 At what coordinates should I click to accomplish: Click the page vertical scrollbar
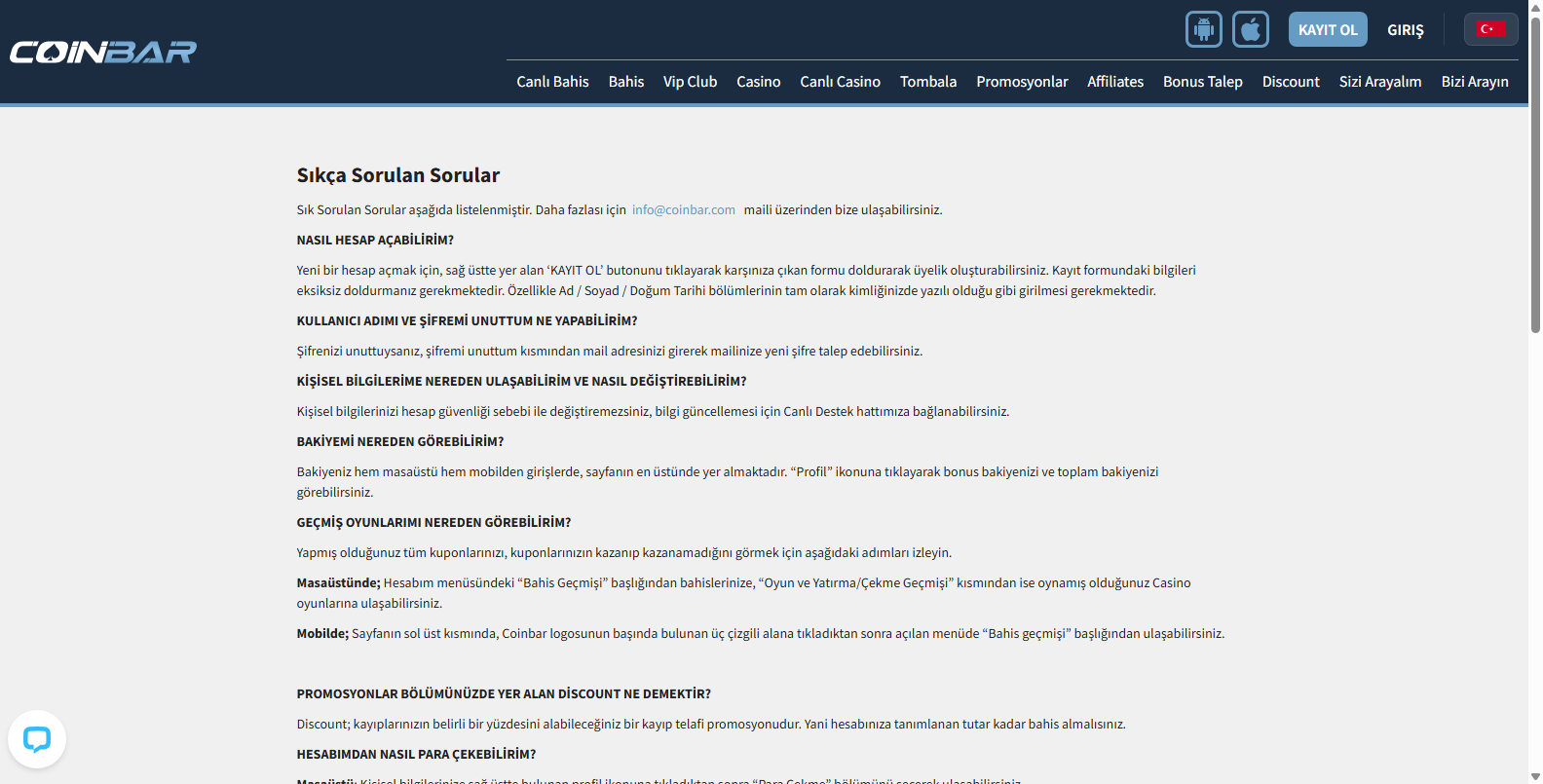coord(1535,175)
